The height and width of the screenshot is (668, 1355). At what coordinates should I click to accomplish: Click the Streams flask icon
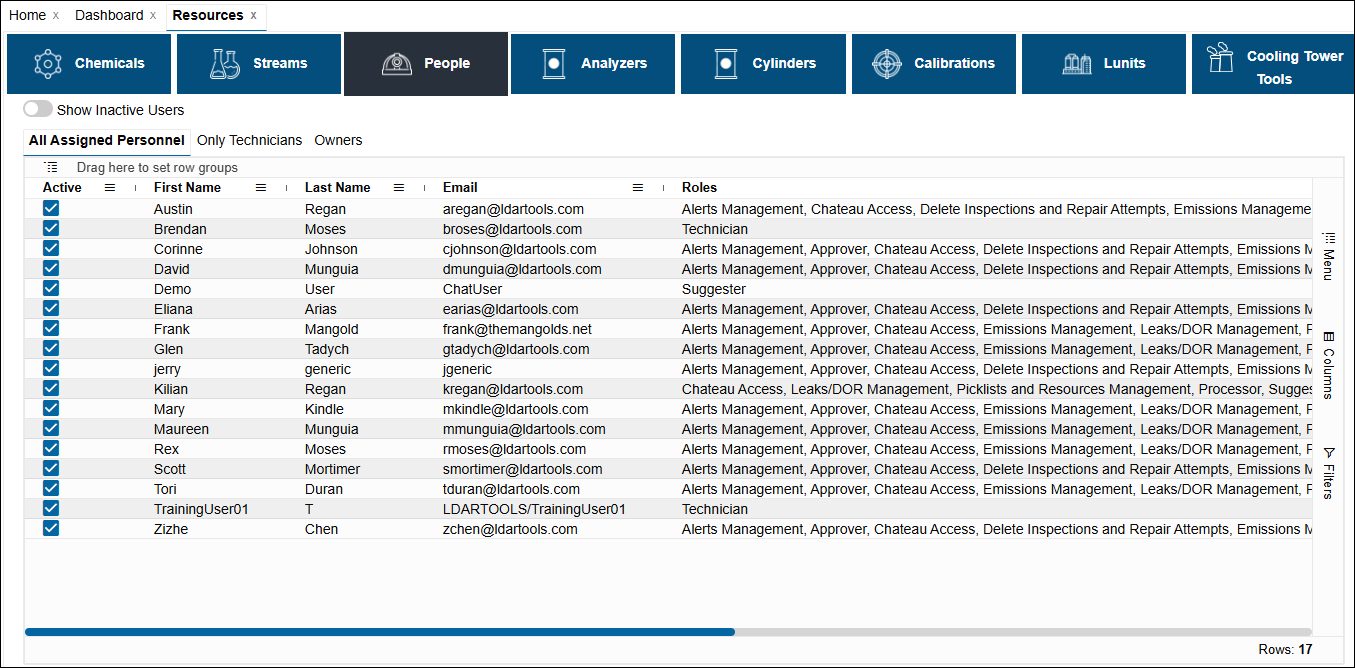(224, 63)
